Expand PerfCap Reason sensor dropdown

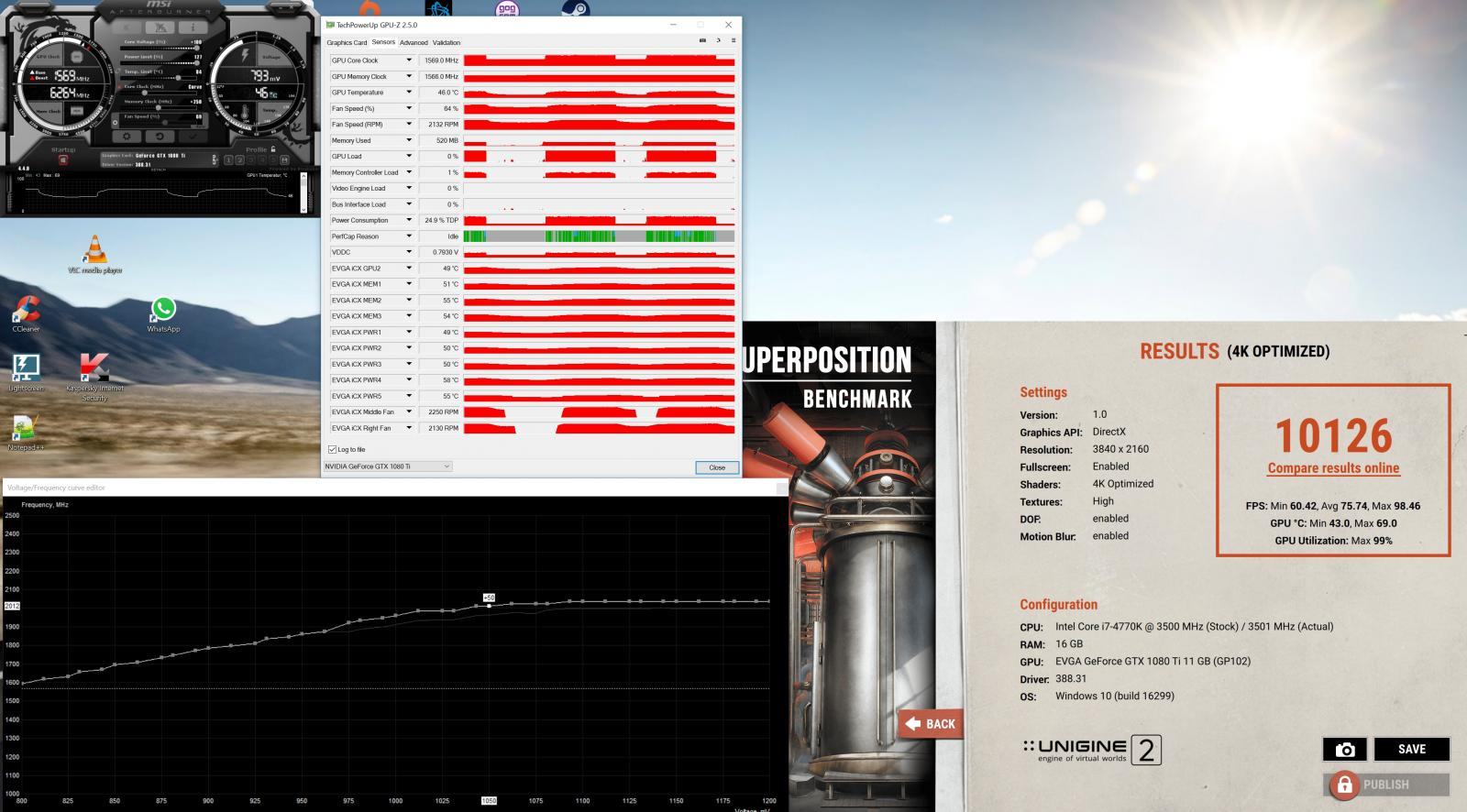[409, 236]
